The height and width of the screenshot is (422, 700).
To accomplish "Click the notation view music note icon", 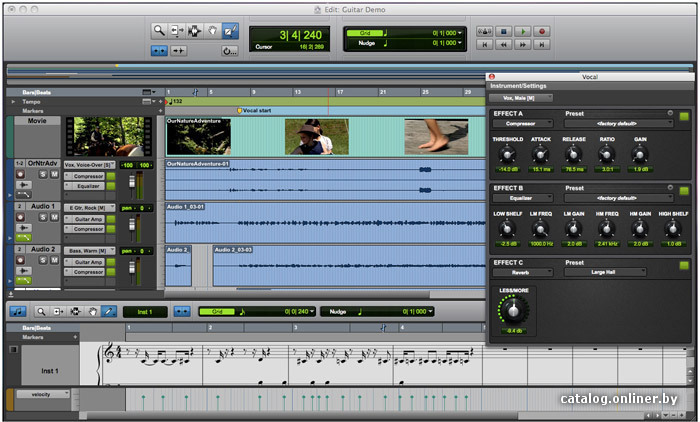I will pos(17,311).
